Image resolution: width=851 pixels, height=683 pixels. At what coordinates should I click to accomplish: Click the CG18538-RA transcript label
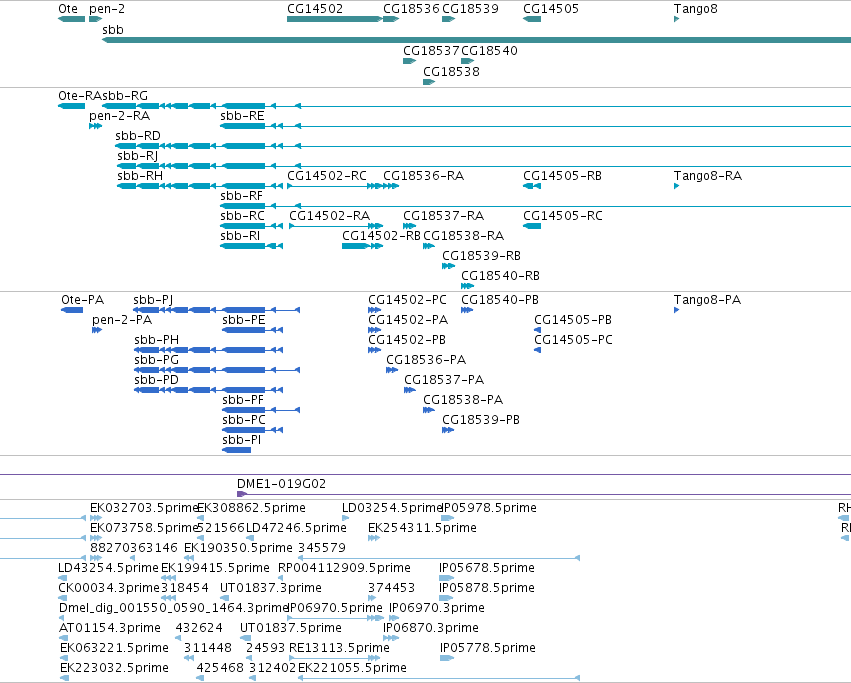pyautogui.click(x=463, y=236)
